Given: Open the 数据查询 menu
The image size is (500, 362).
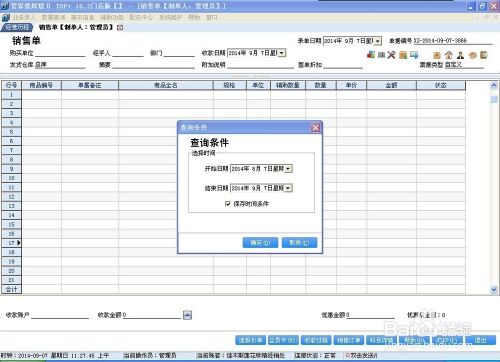Looking at the screenshot, I should [53, 17].
